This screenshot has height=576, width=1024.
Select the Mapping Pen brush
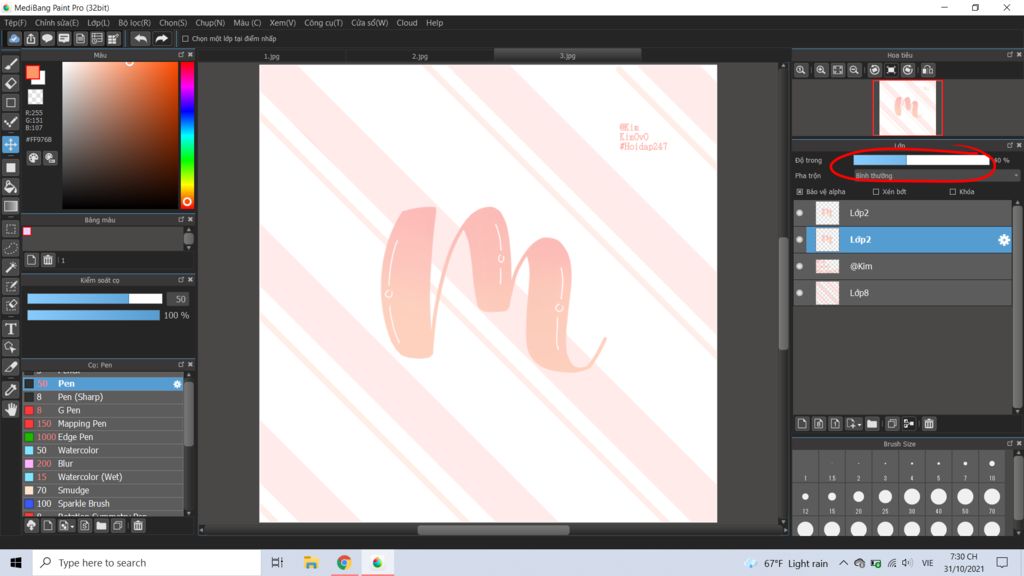103,424
